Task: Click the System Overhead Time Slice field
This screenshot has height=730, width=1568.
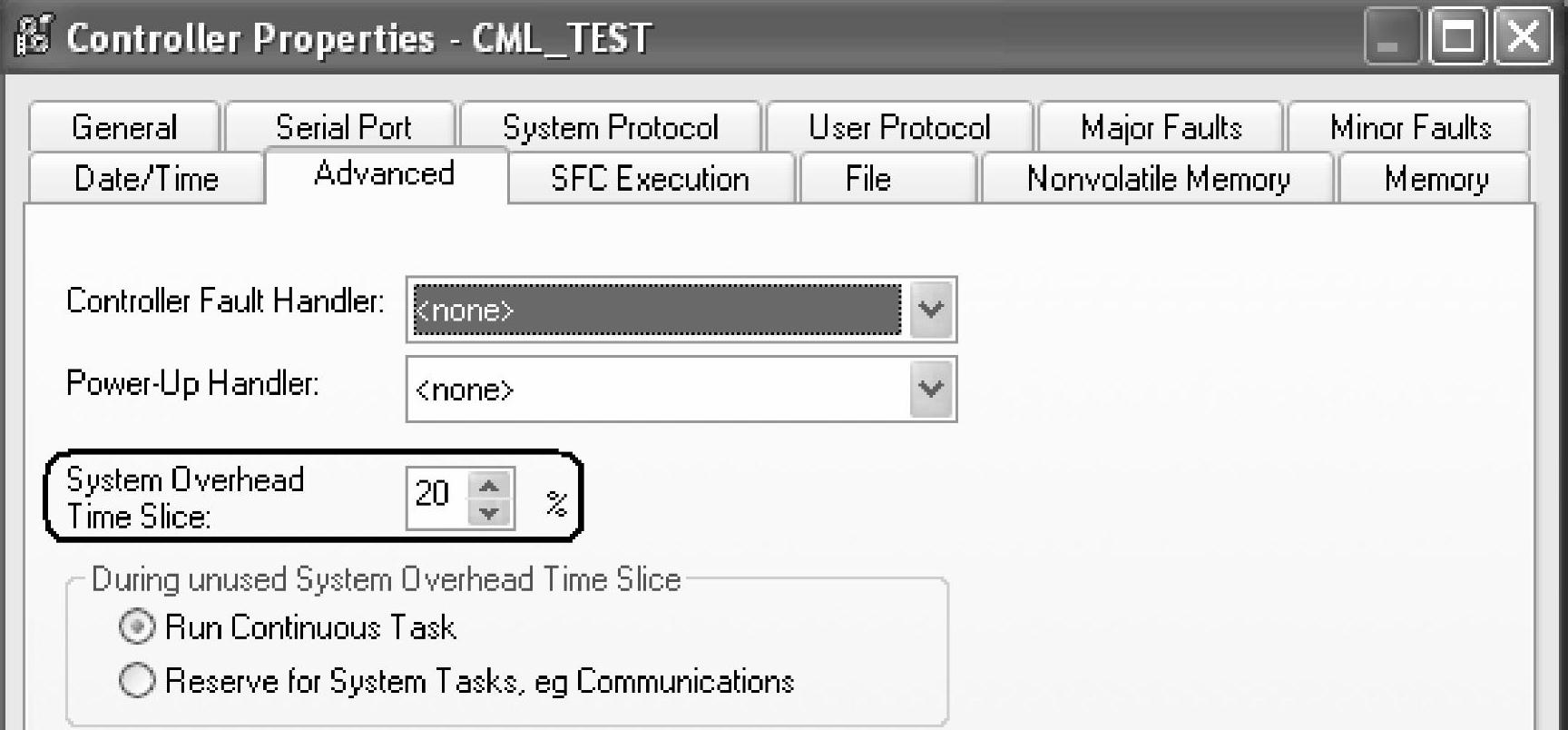Action: click(434, 497)
